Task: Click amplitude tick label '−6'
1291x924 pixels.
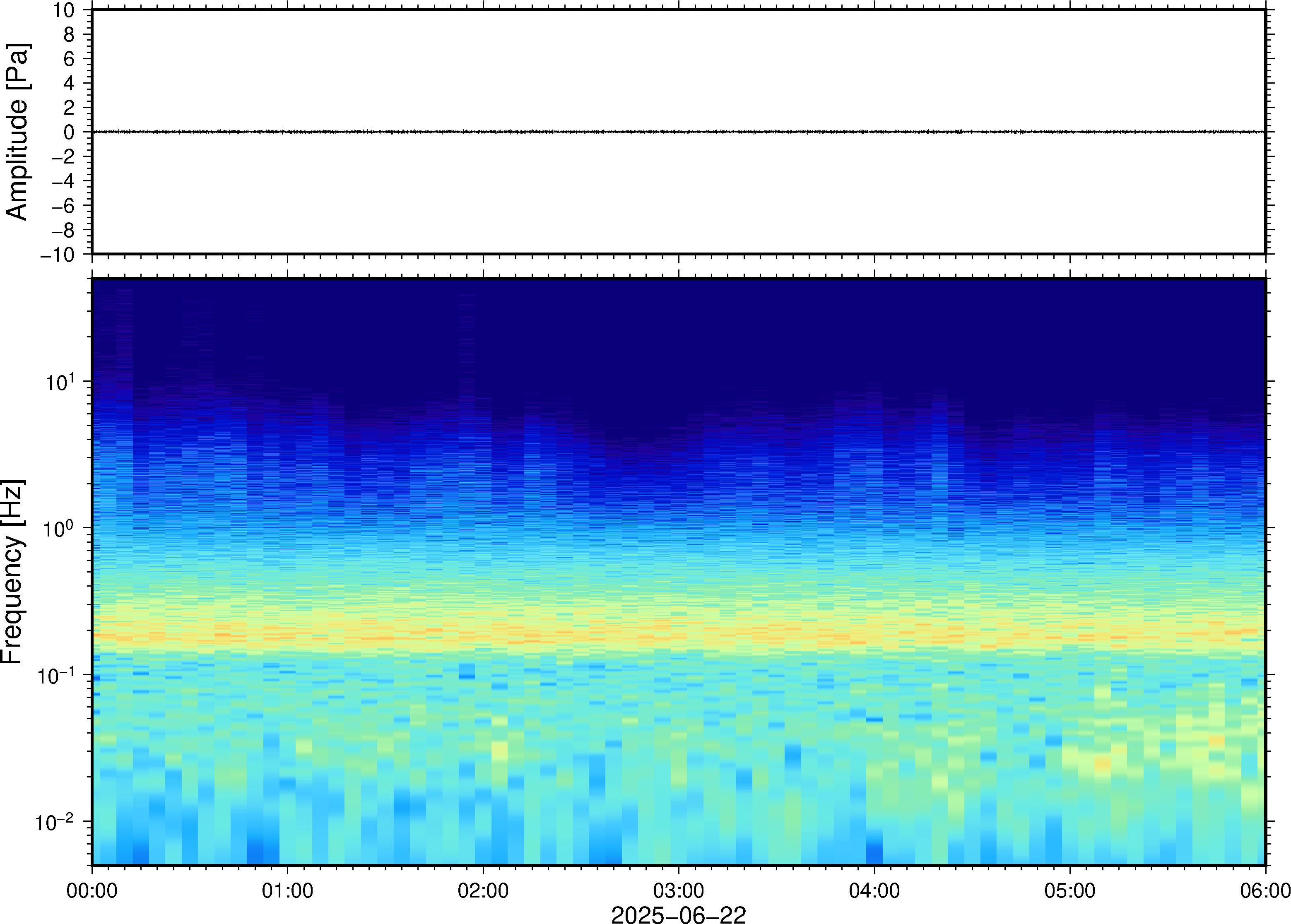Action: [63, 206]
